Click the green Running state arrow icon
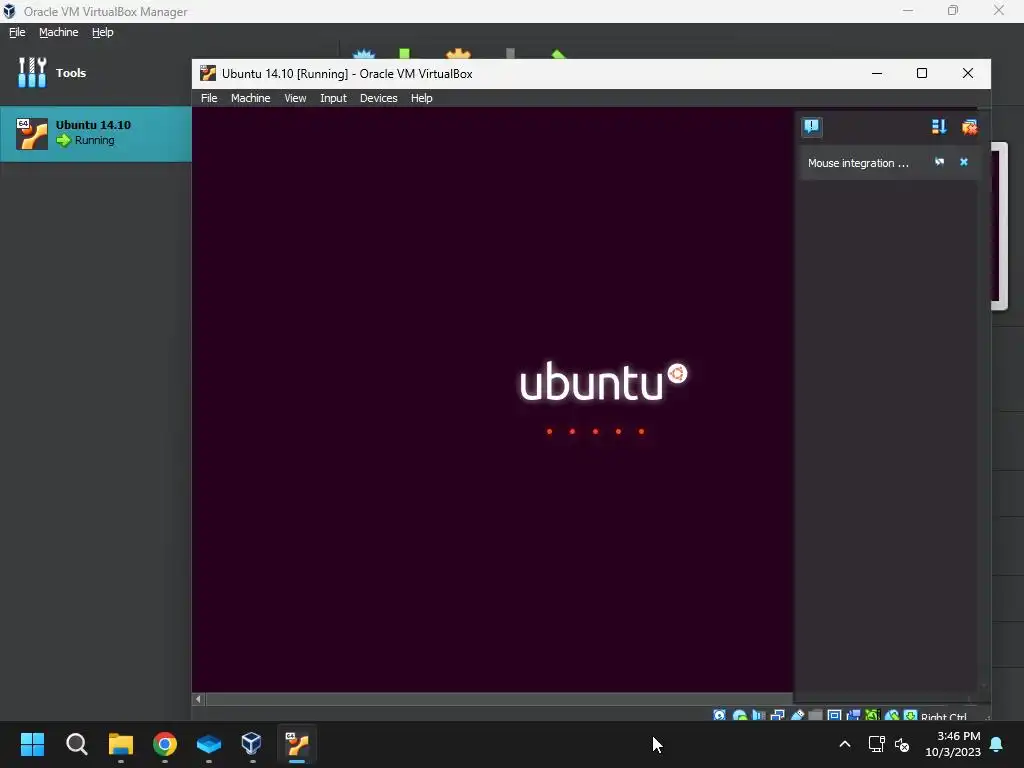 coord(63,140)
